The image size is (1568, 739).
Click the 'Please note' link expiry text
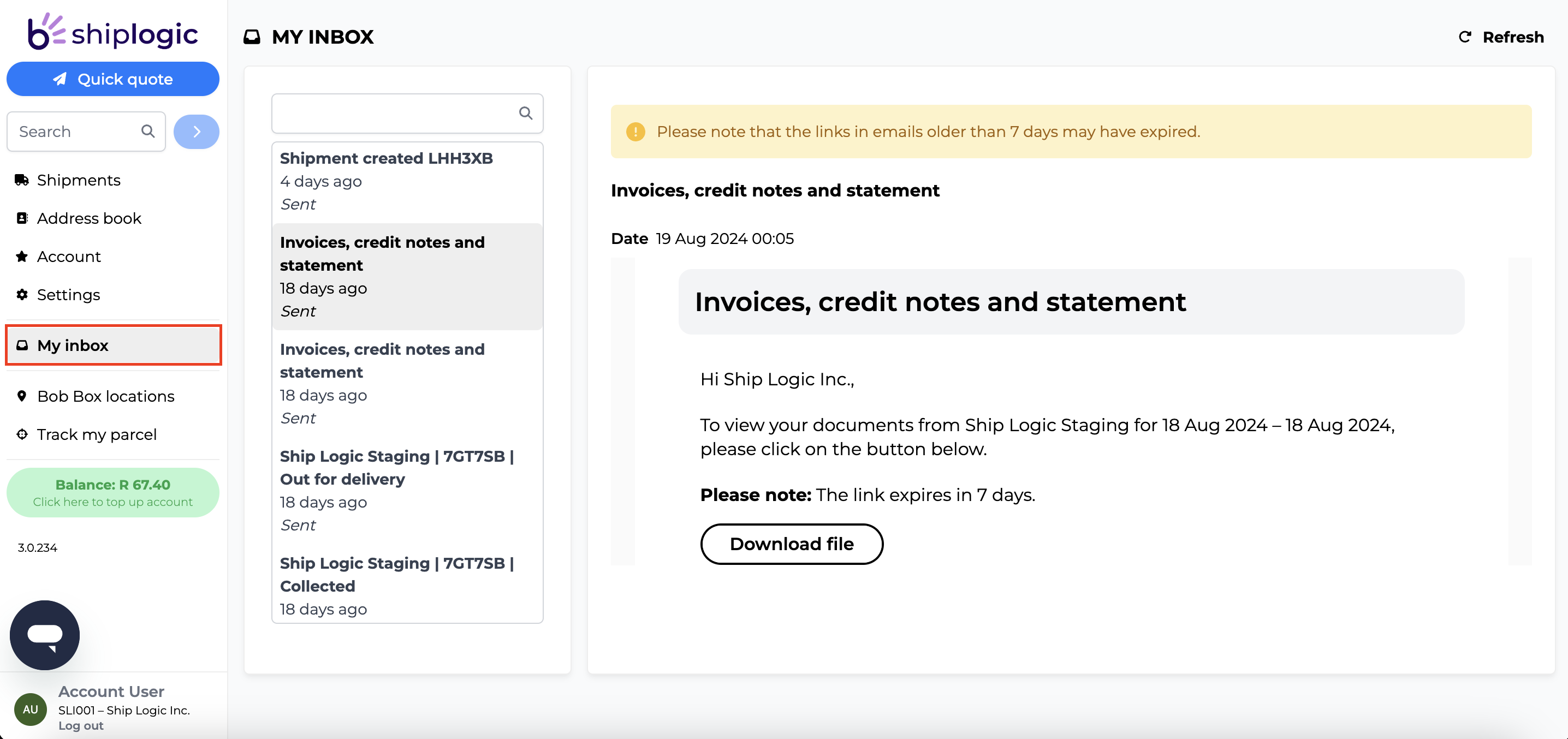click(x=868, y=495)
